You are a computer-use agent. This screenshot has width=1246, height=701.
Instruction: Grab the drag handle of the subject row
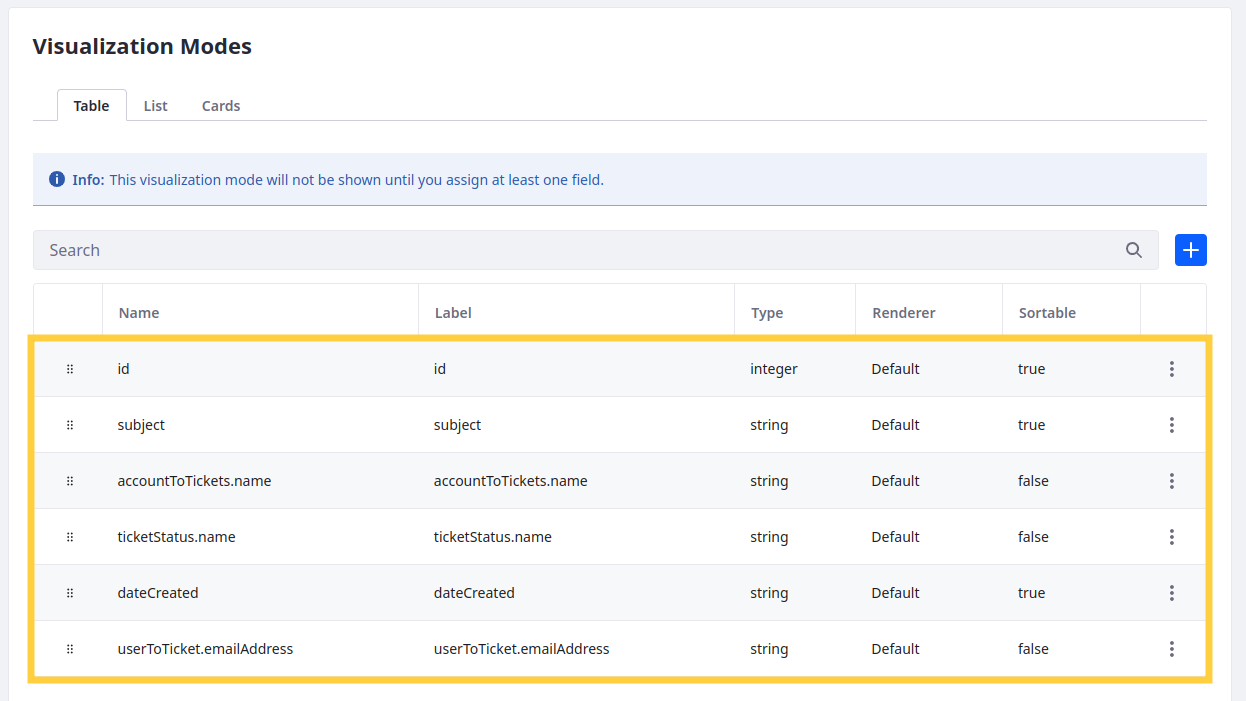click(70, 425)
